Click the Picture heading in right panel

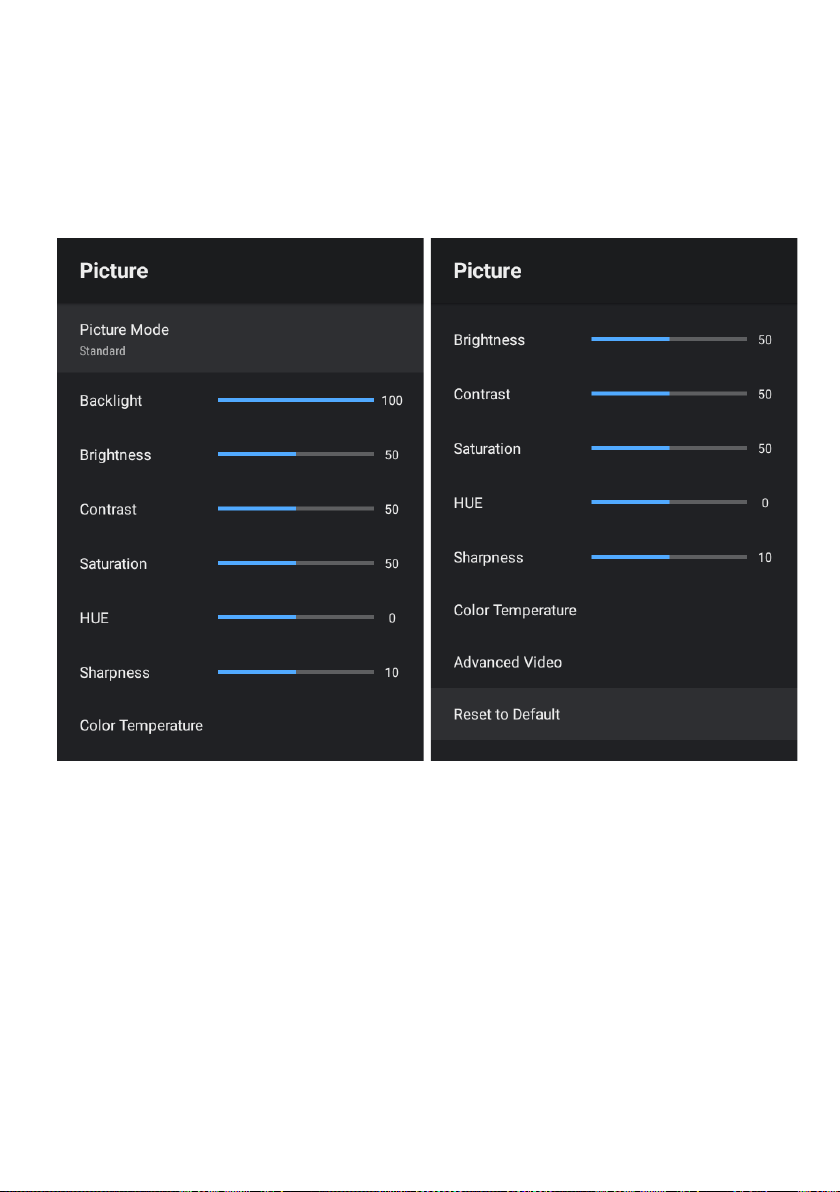point(487,271)
